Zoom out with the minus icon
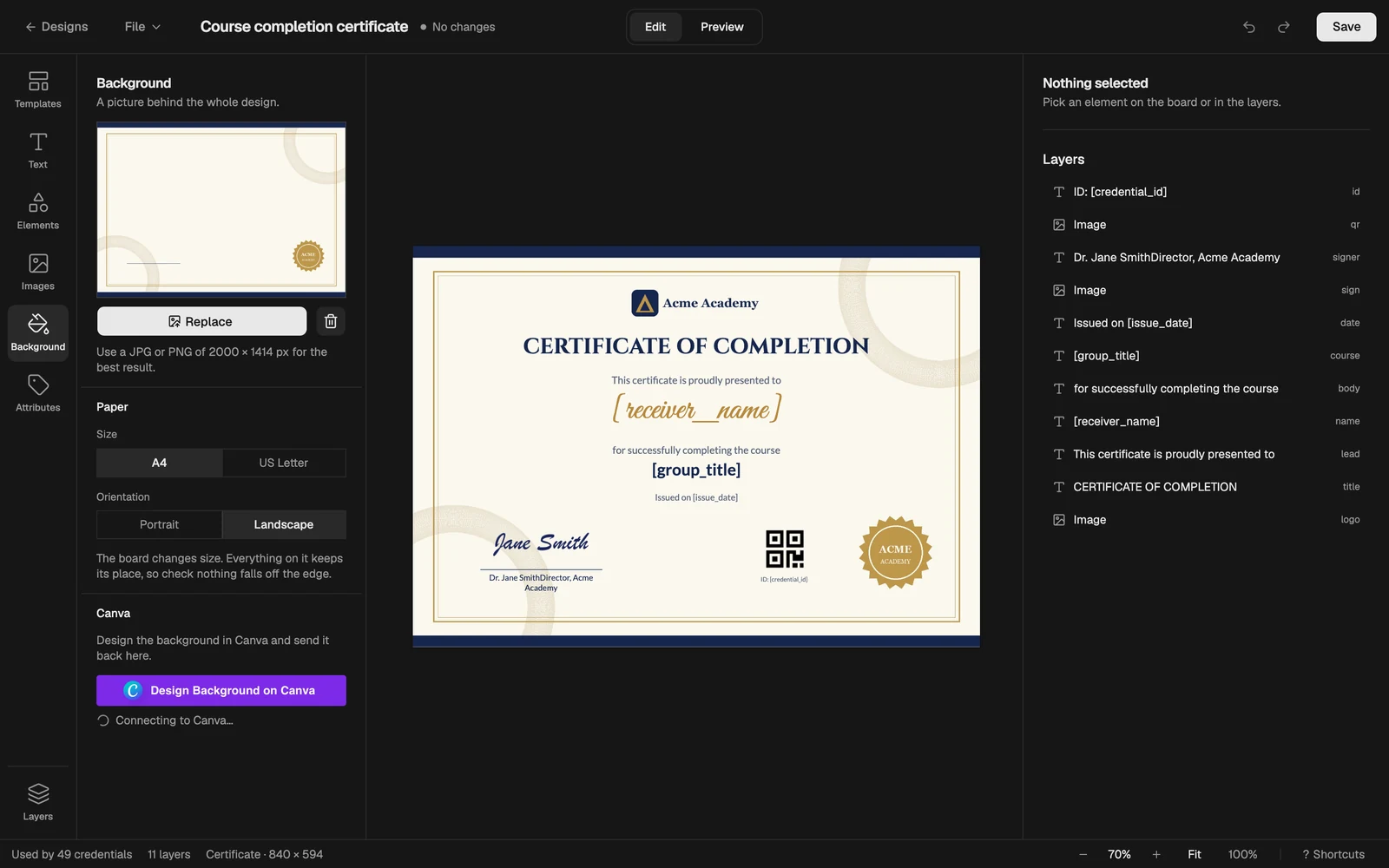Screen dimensions: 1389x868 click(1083, 854)
